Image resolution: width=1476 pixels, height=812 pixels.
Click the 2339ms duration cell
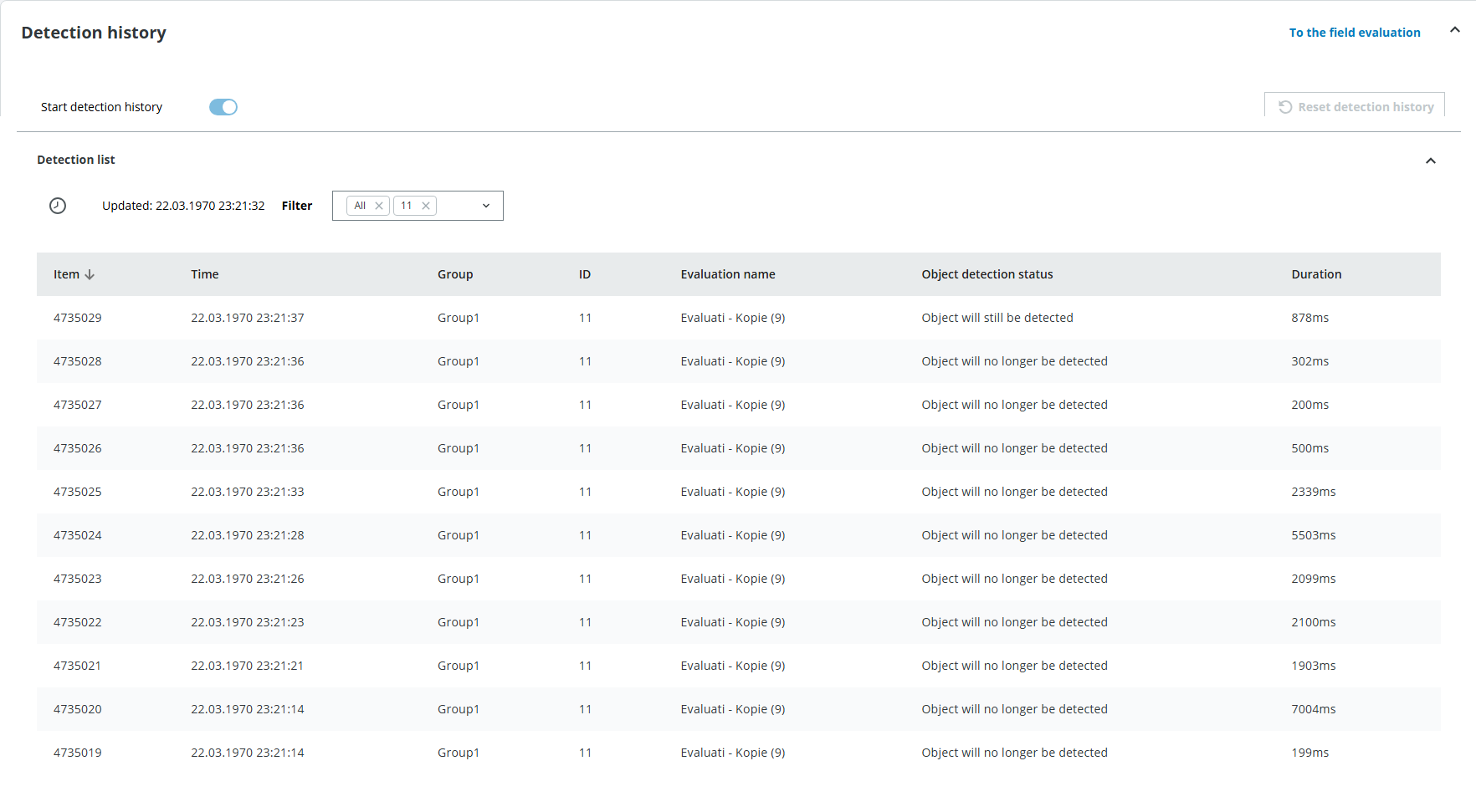coord(1314,492)
